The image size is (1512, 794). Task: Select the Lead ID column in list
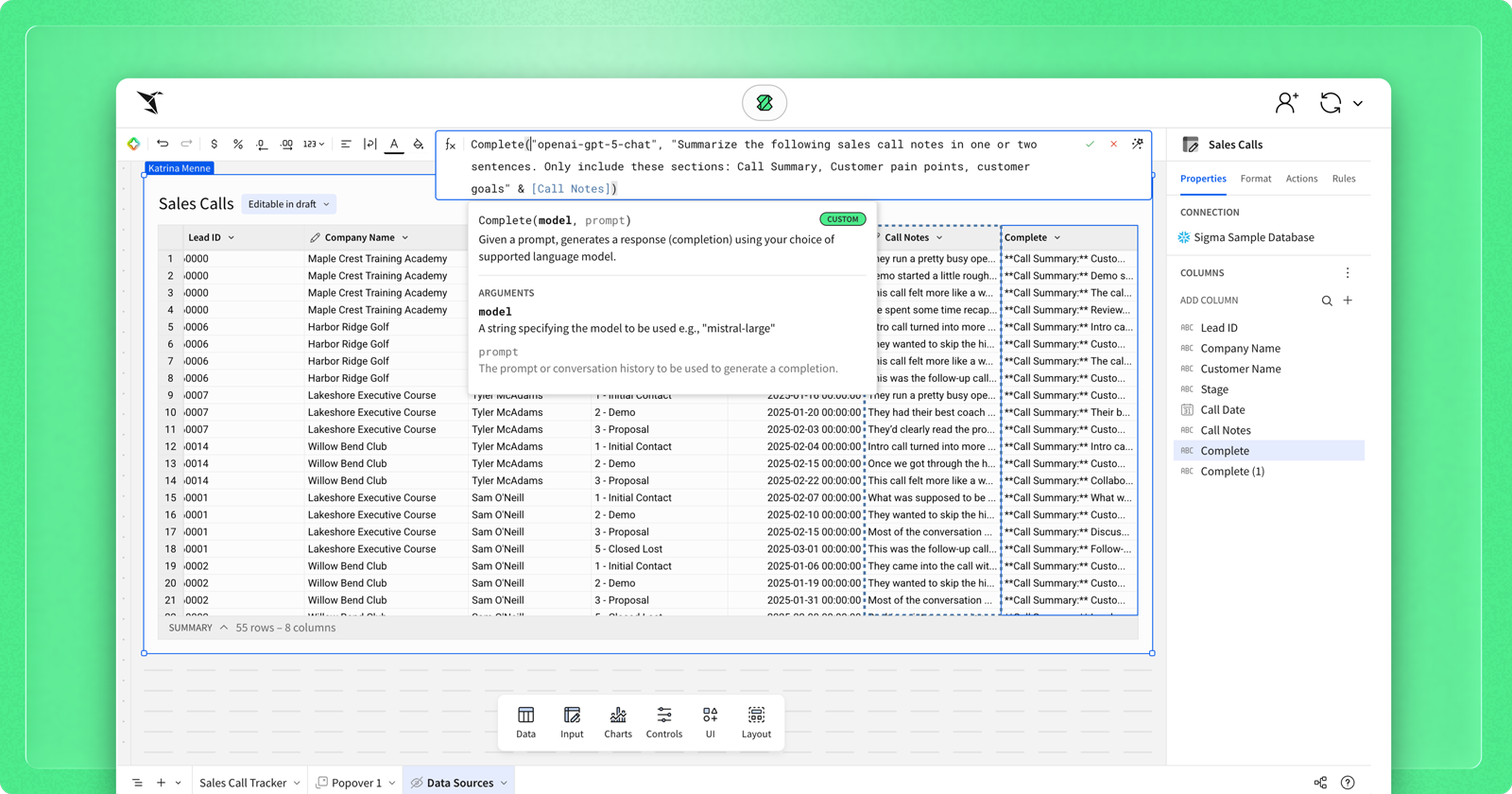(1269, 328)
